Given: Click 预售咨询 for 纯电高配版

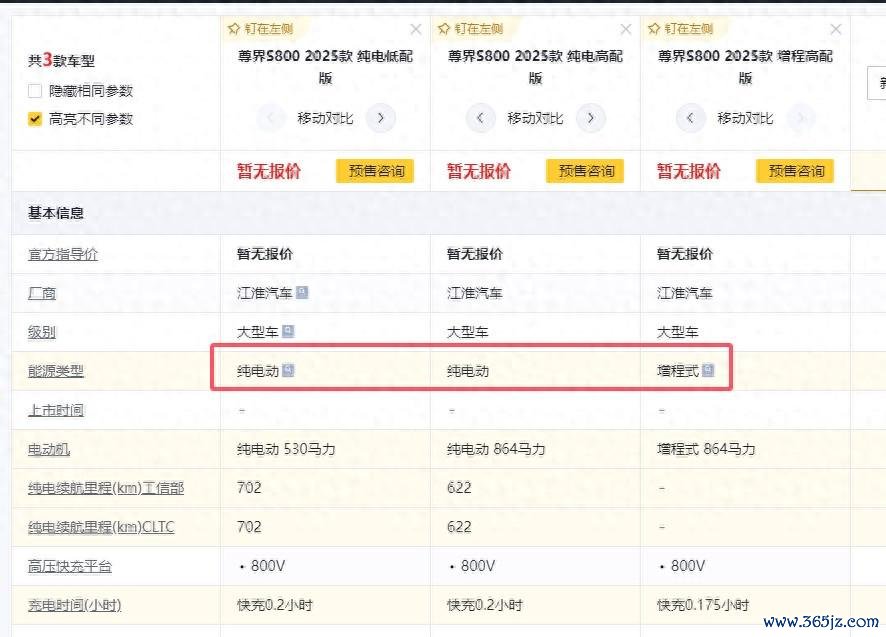Looking at the screenshot, I should [585, 171].
